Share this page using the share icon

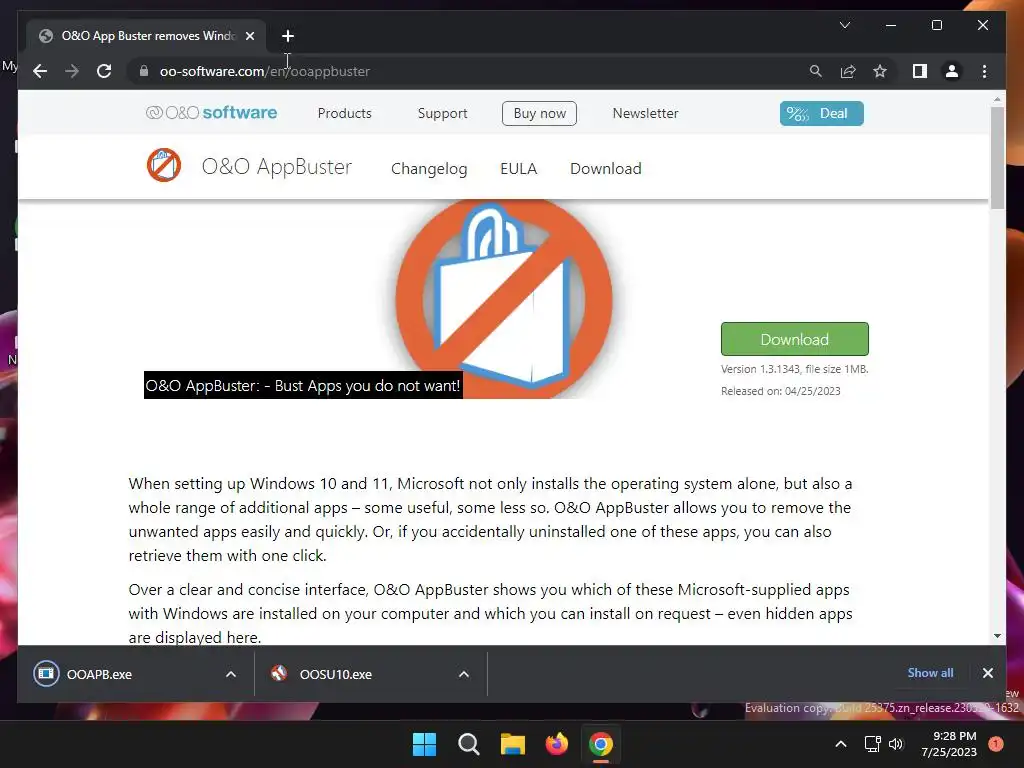point(848,71)
